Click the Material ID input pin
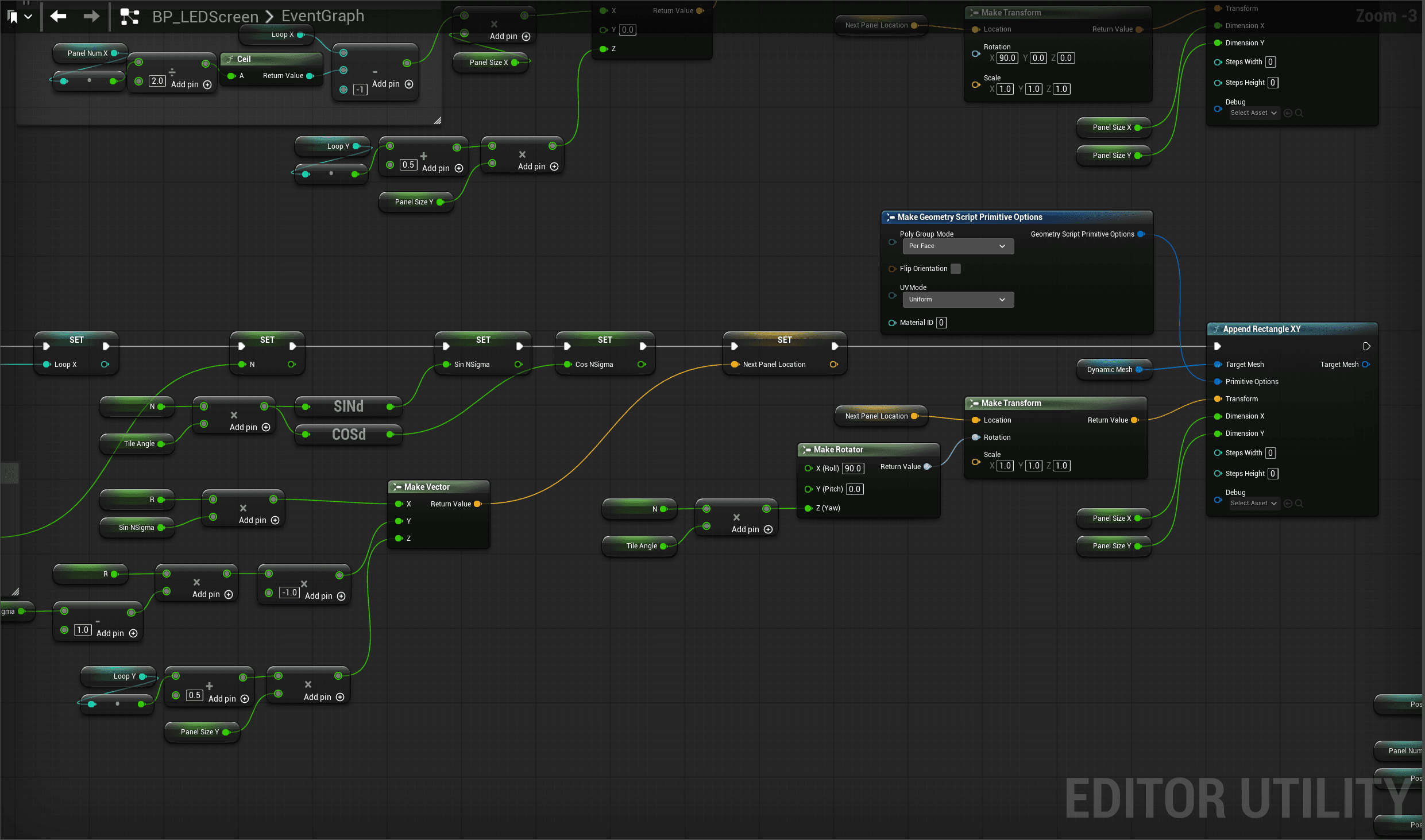1425x840 pixels. point(892,323)
